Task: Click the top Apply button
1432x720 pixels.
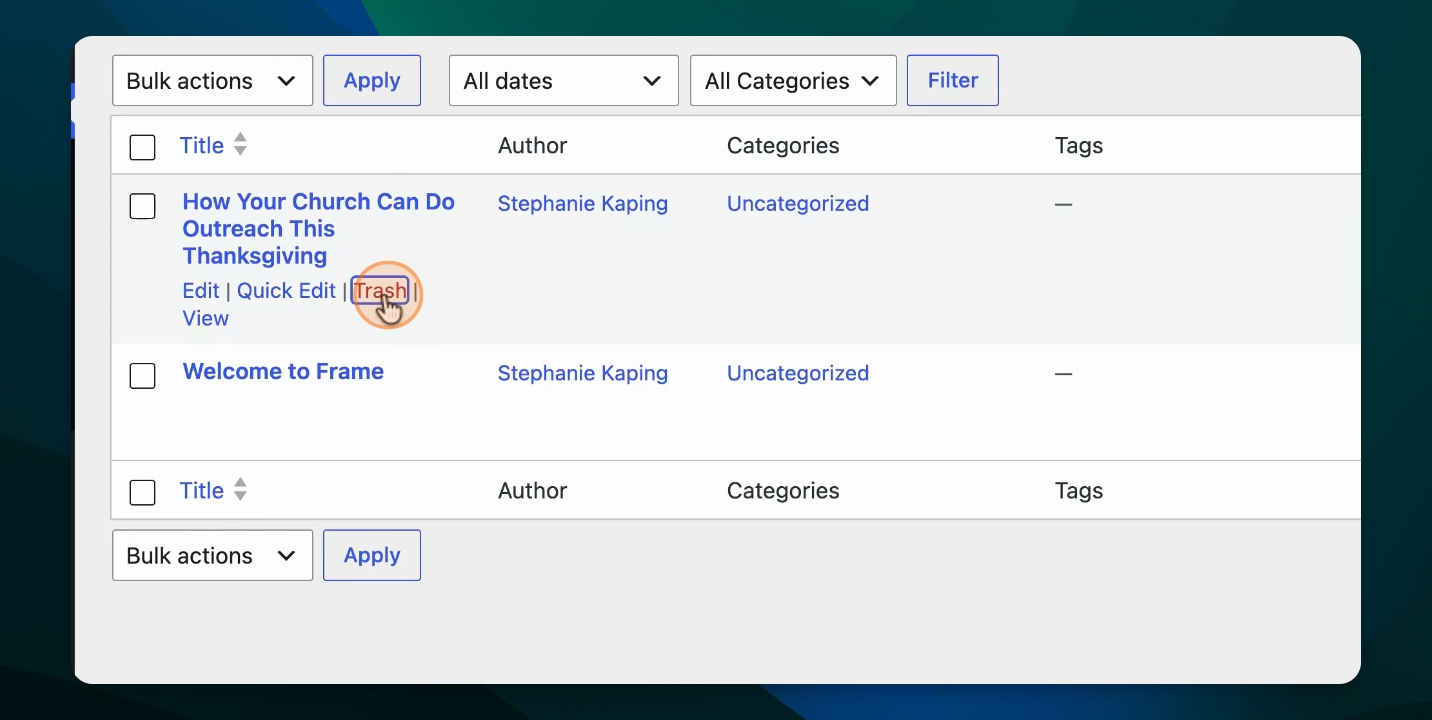Action: (372, 81)
